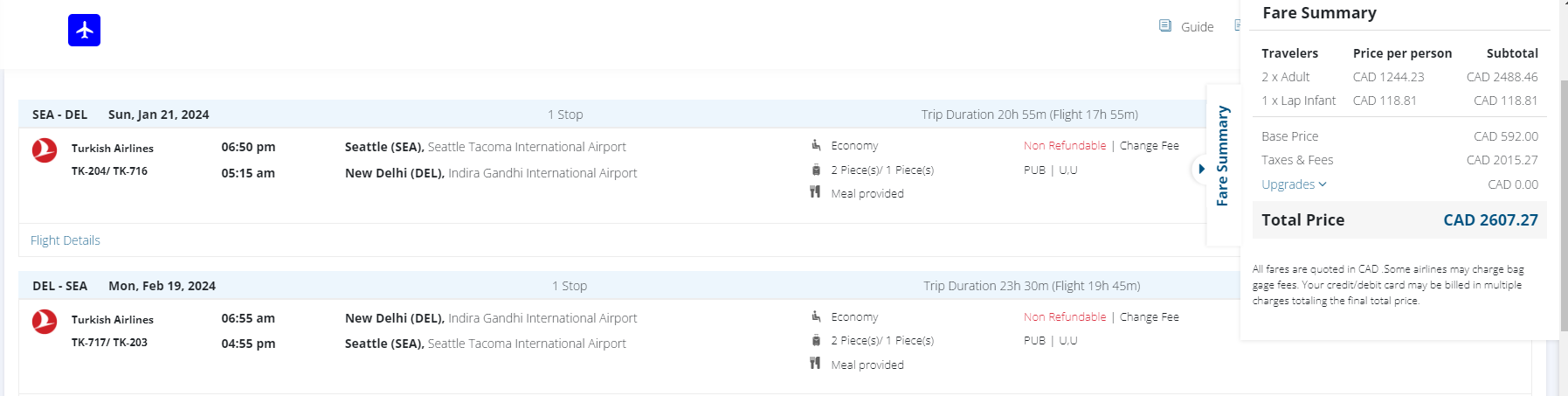The image size is (1568, 396).
Task: Click the Total Price amount CAD 2607.27
Action: tap(1489, 220)
